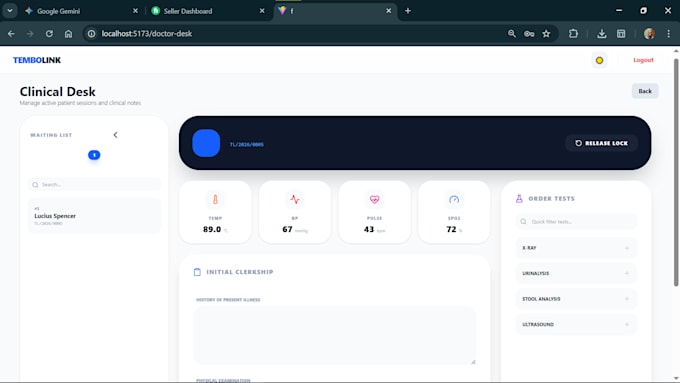
Task: Open the browser three-dot menu
Action: coord(668,34)
